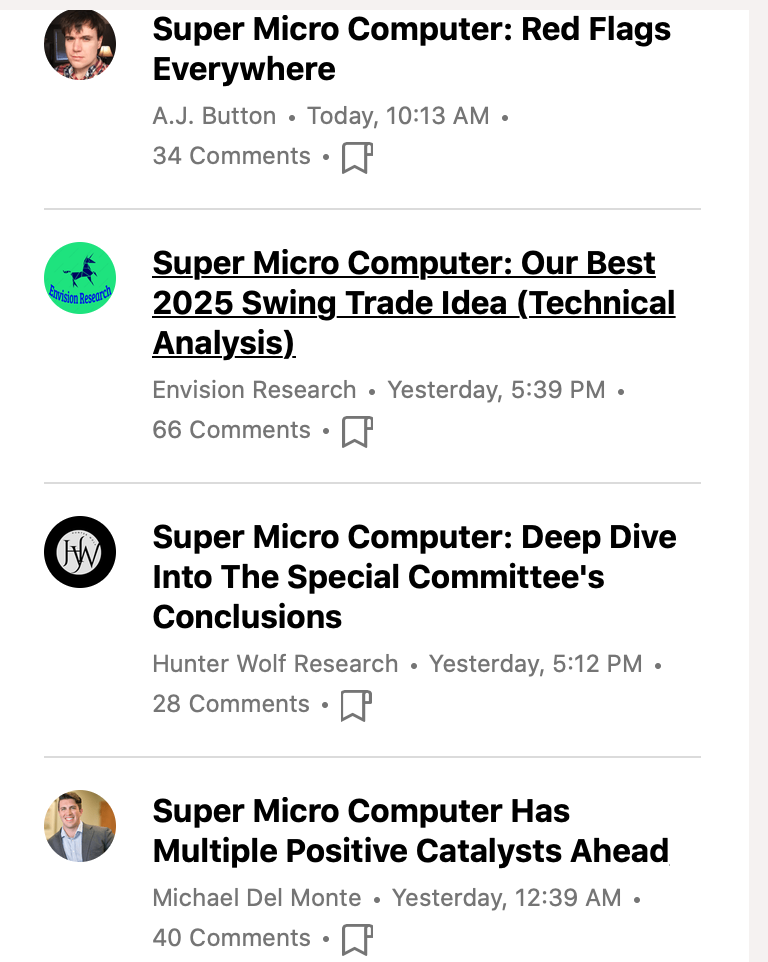Open Michael Del Monte author name link
Screen dimensions: 768x962
[257, 898]
